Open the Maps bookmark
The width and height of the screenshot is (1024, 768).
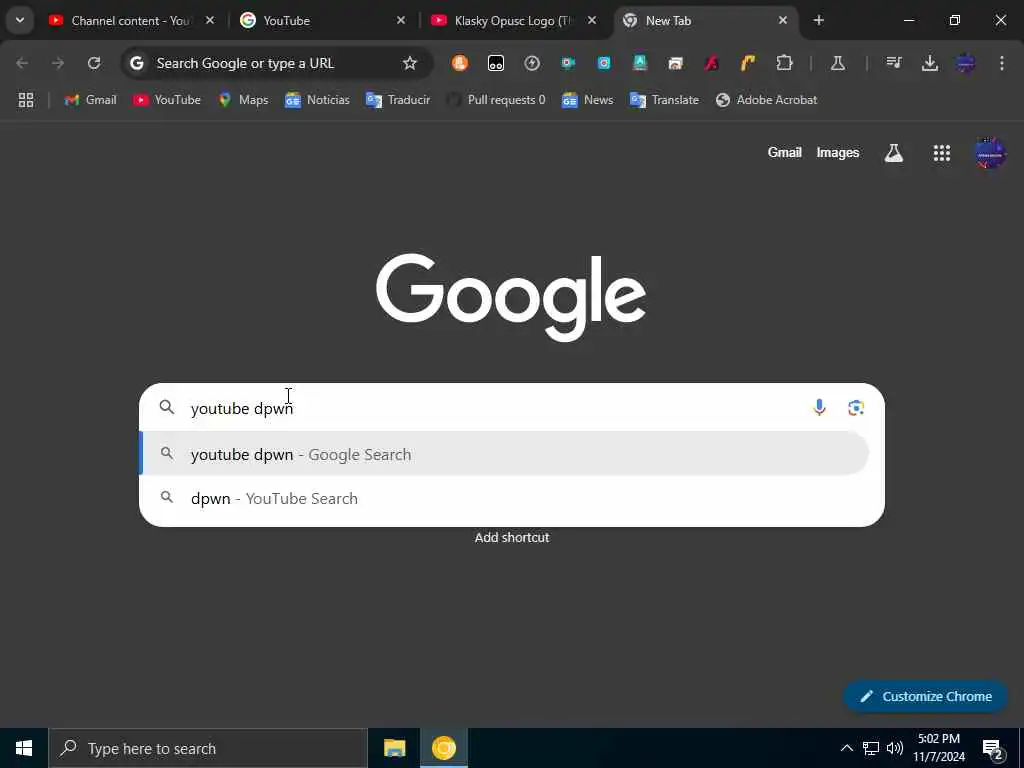click(244, 100)
